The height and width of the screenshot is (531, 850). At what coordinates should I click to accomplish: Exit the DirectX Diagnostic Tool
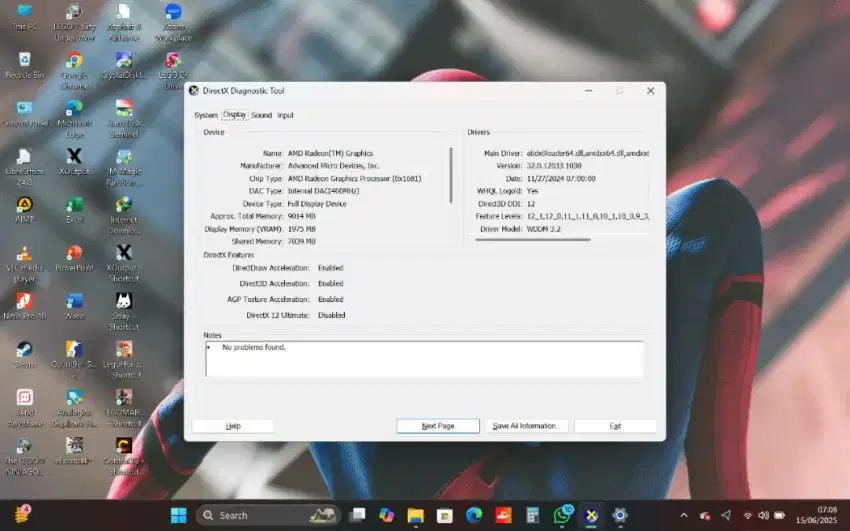tap(615, 426)
